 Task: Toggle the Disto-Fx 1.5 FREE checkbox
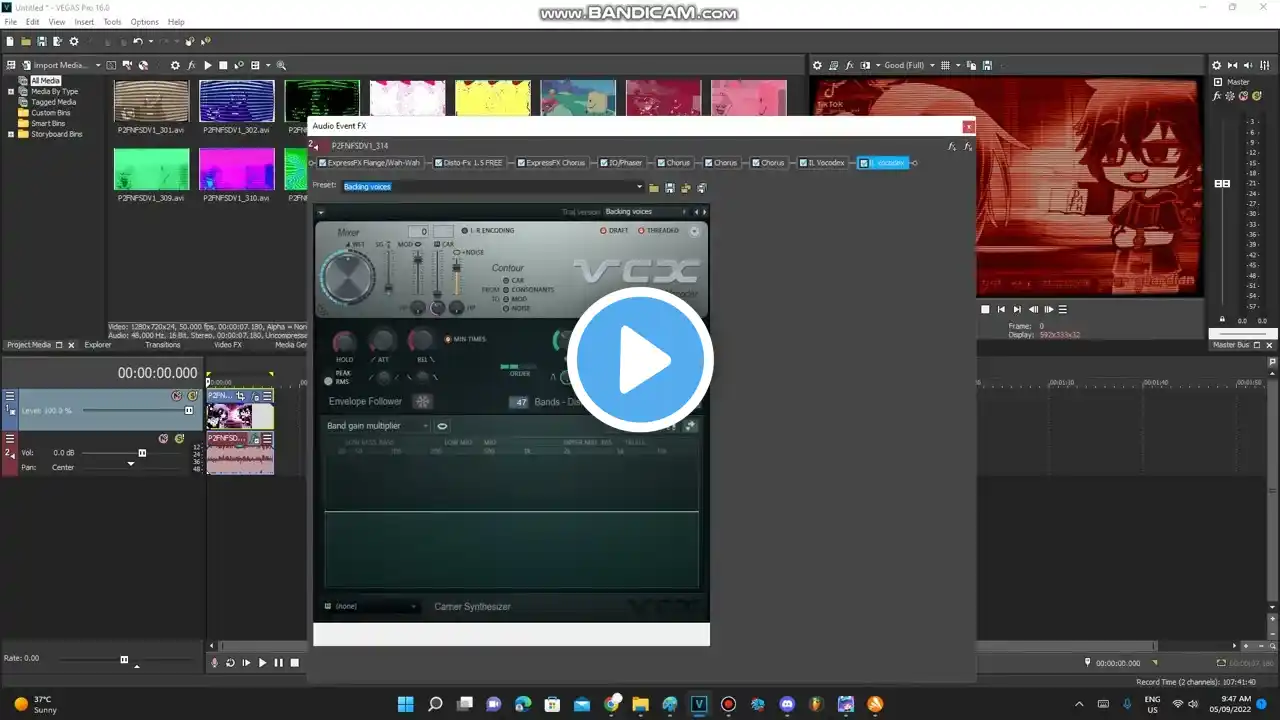(x=438, y=163)
